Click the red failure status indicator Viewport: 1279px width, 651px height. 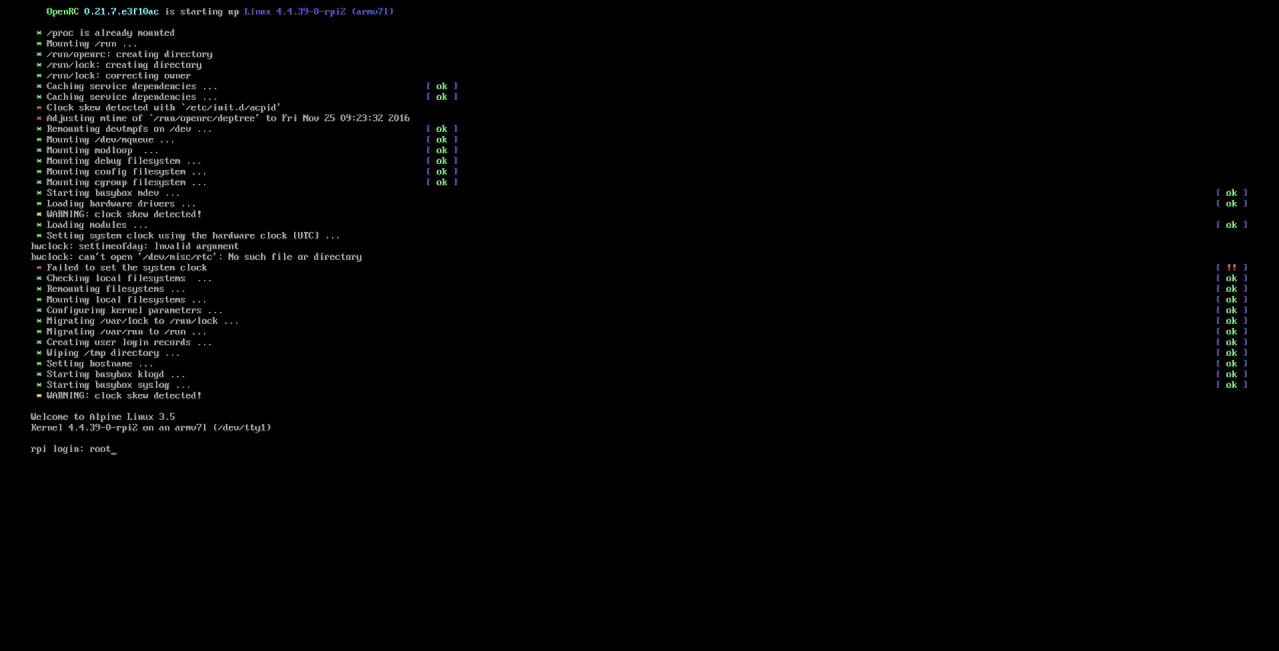tap(1231, 267)
